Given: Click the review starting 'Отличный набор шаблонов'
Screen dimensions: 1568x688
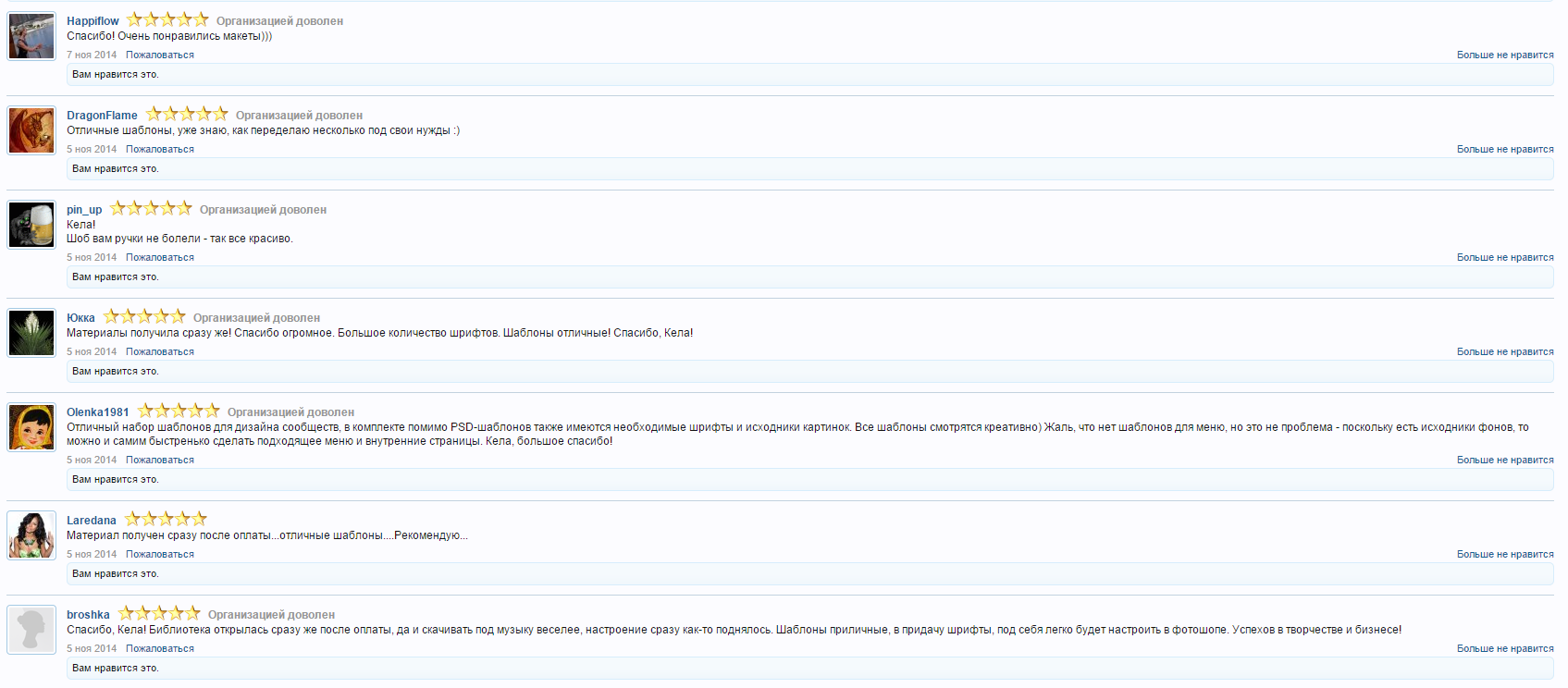Looking at the screenshot, I should pos(797,435).
